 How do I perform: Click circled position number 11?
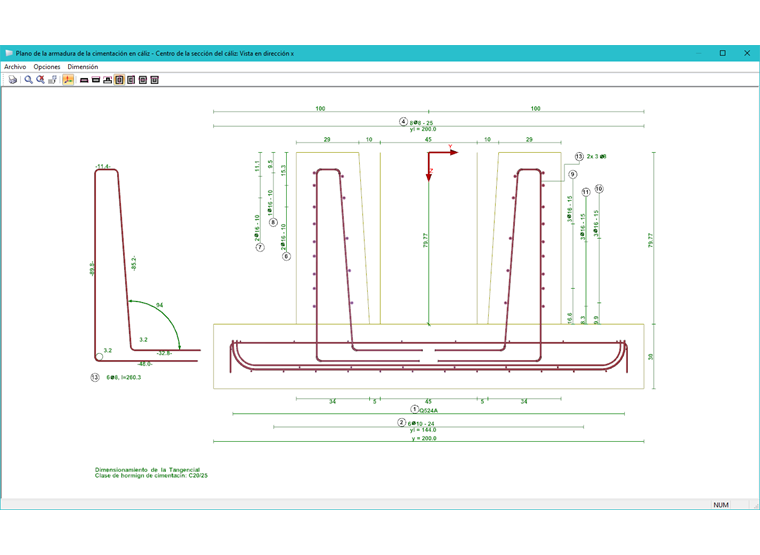(x=586, y=192)
